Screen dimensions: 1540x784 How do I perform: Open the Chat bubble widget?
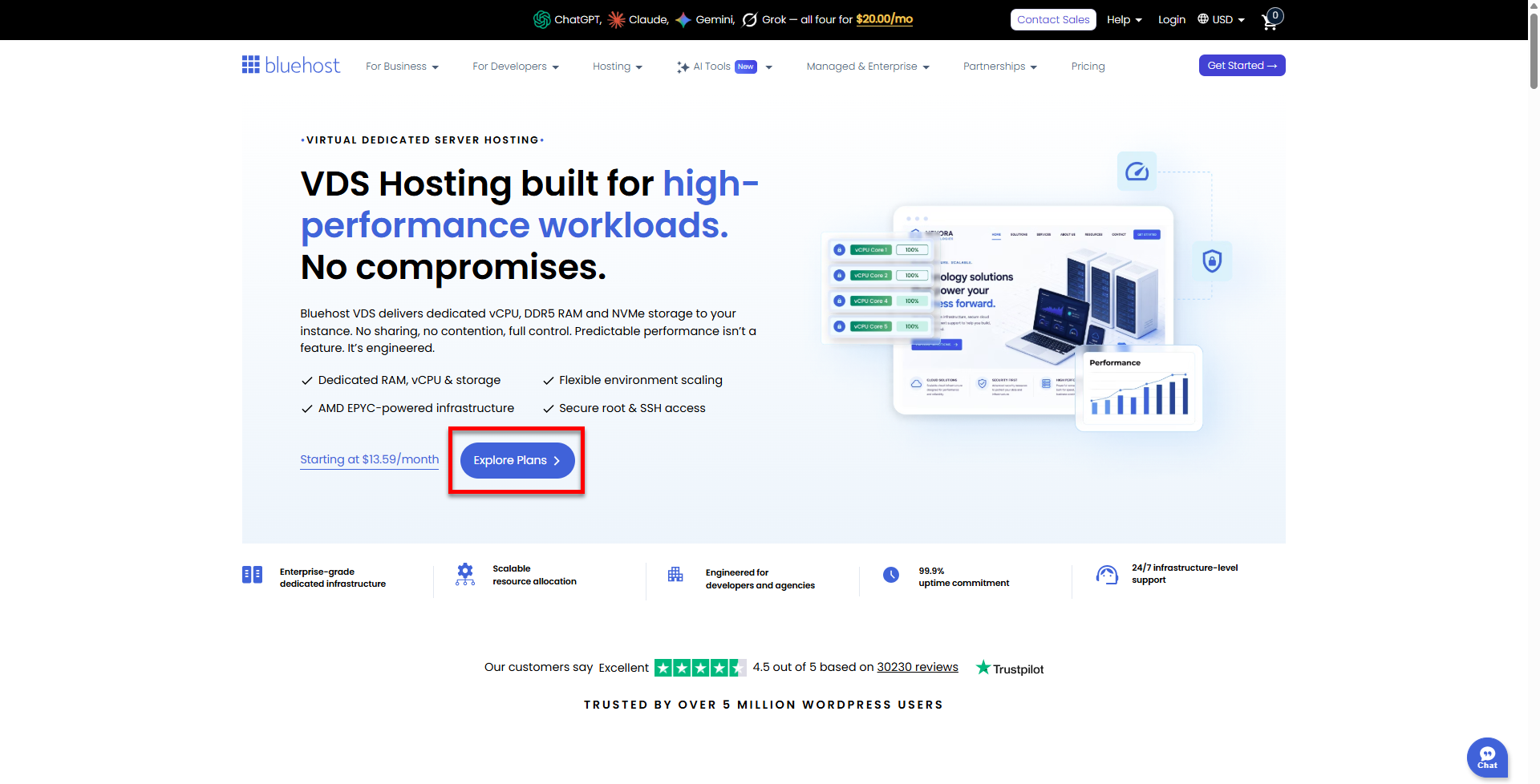coord(1487,758)
